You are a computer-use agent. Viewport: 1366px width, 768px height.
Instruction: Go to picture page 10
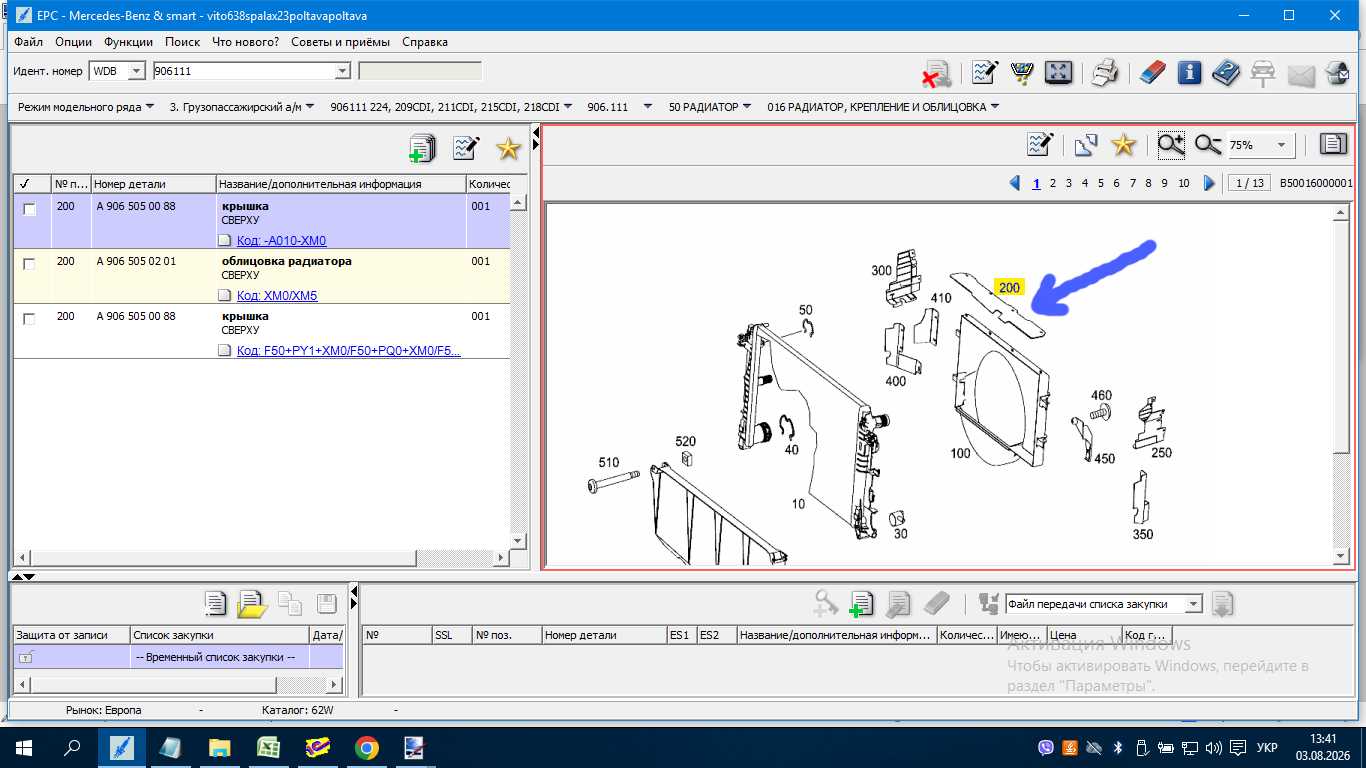(x=1184, y=183)
